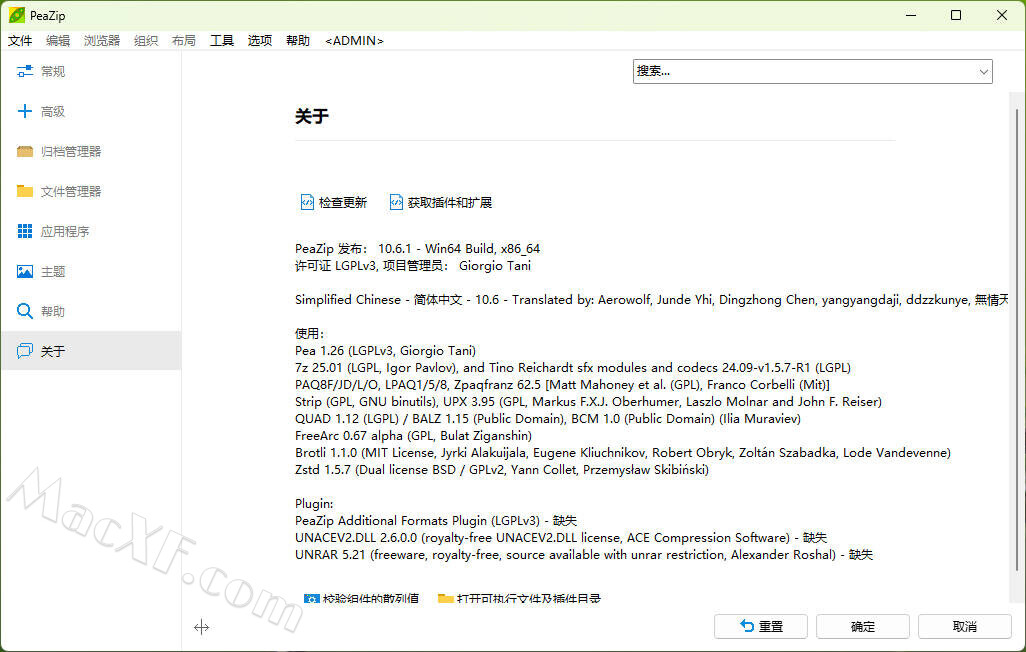The height and width of the screenshot is (652, 1026).
Task: Open the 文件 menu
Action: [x=20, y=41]
